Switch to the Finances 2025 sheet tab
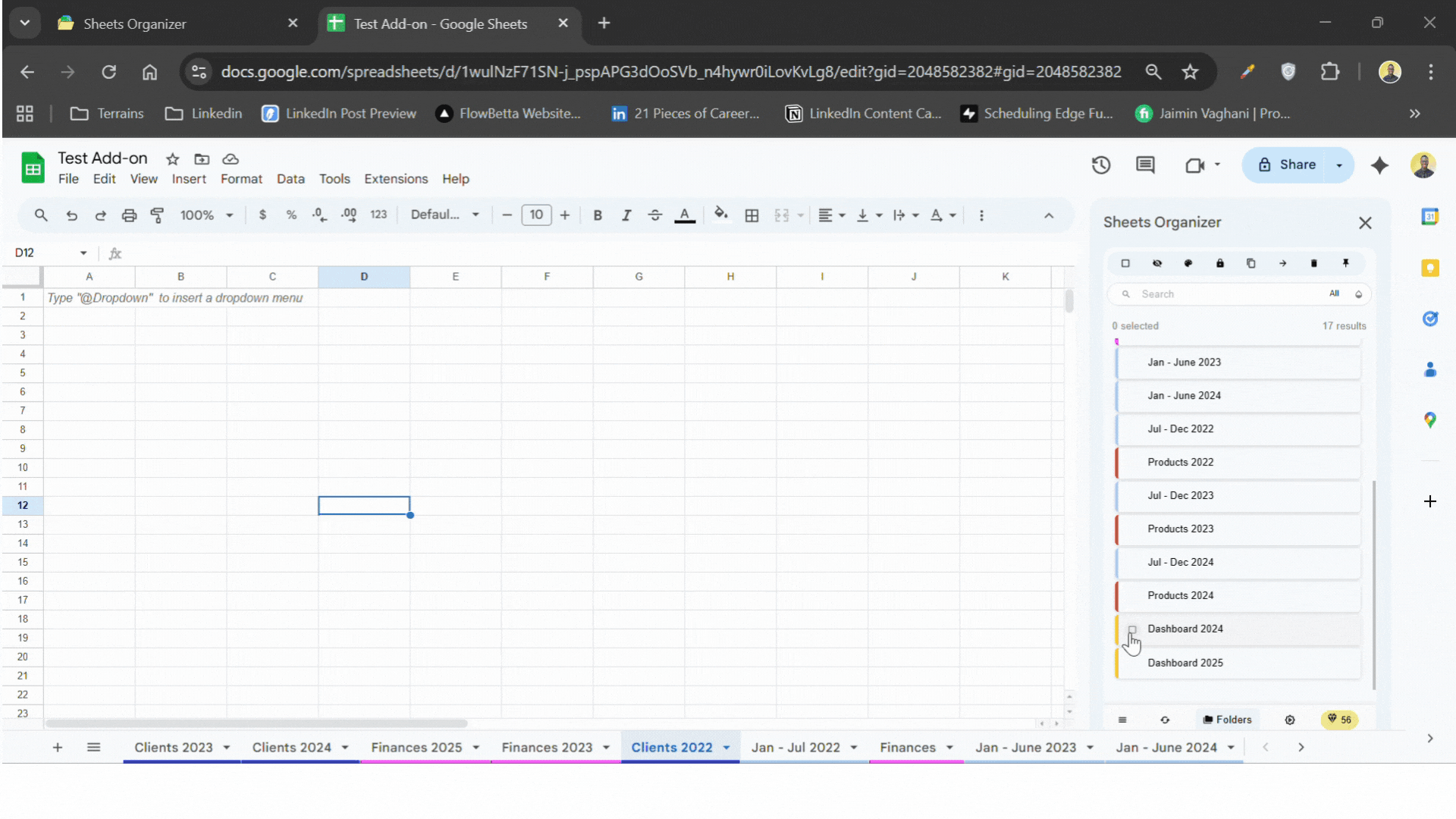Image resolution: width=1456 pixels, height=819 pixels. 416,747
